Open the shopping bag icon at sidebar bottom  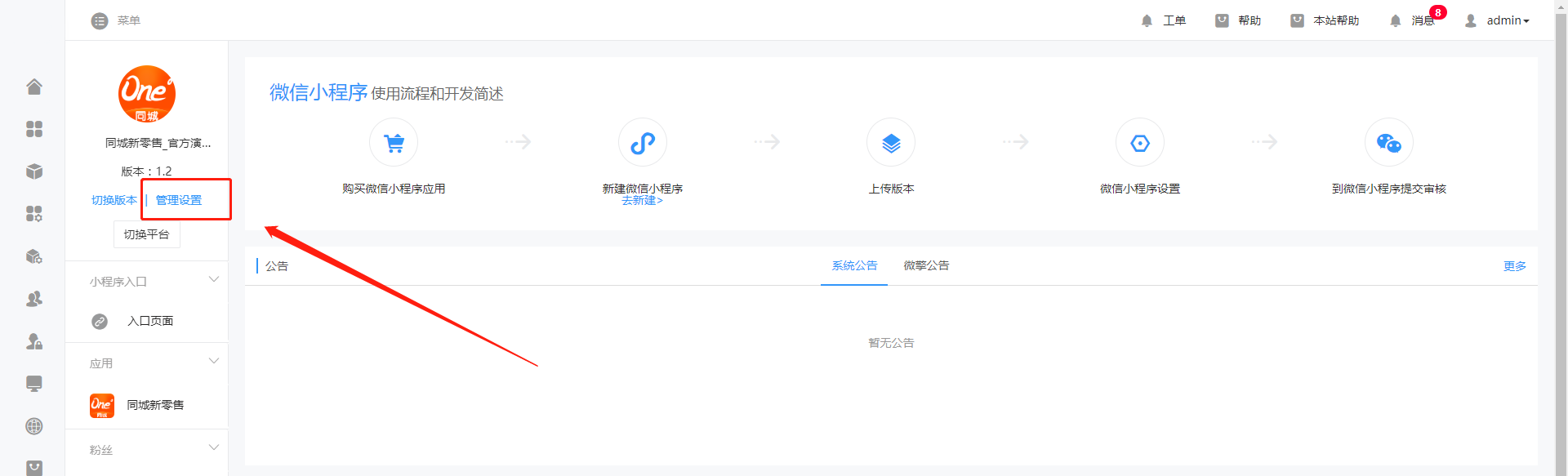tap(34, 468)
